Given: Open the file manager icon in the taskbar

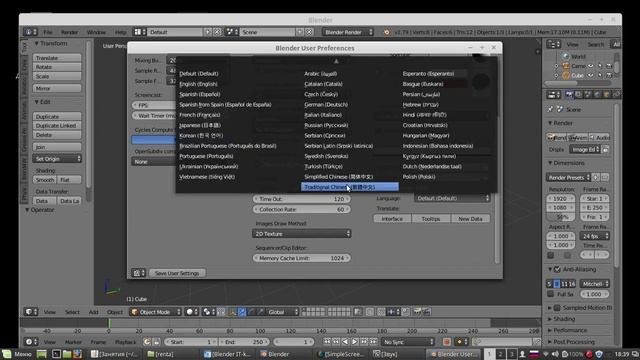Looking at the screenshot, I should coord(67,354).
